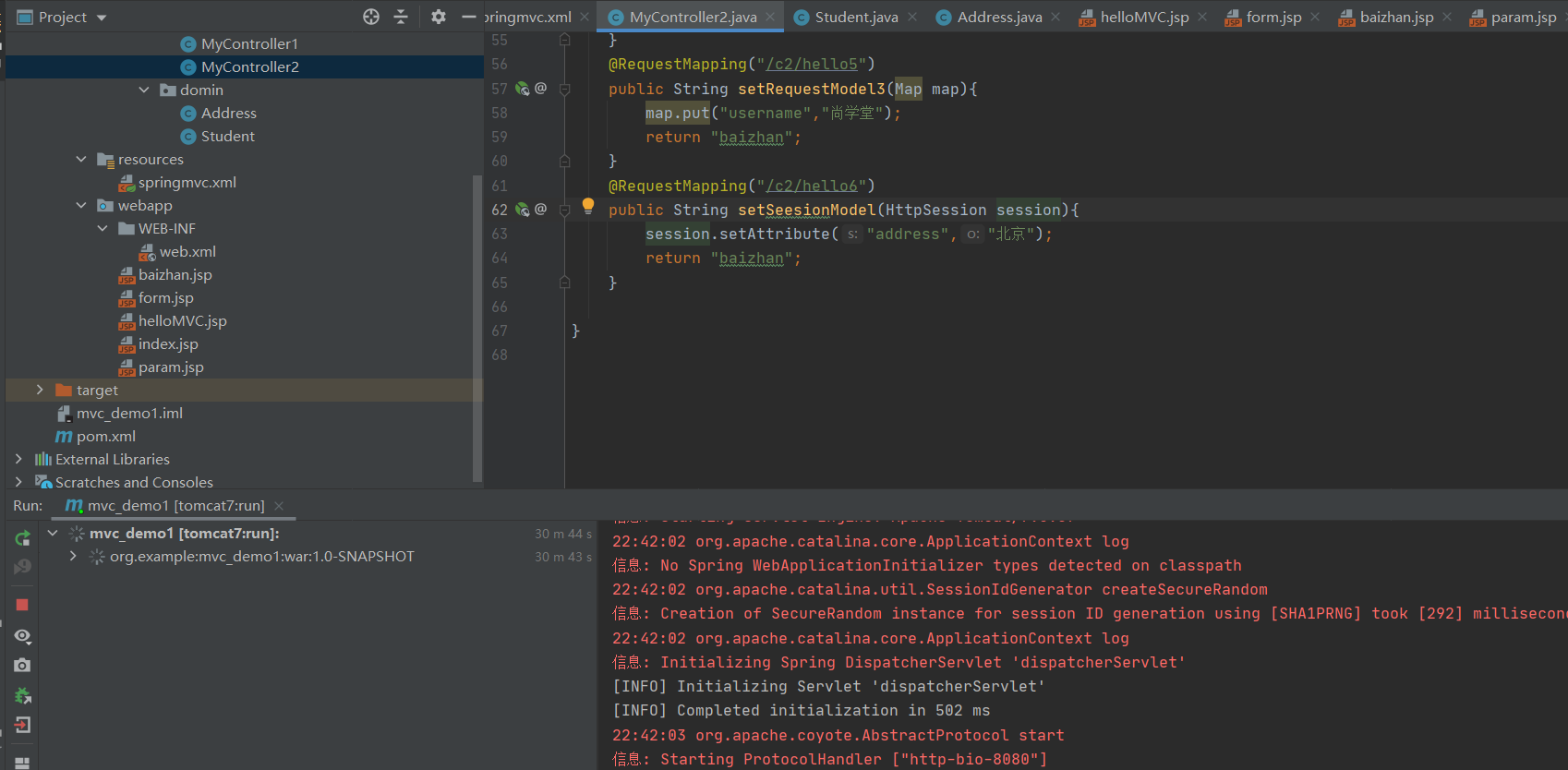The image size is (1568, 770).
Task: Click the greyed rerun-failed icon in Run toolbar
Action: [x=22, y=567]
